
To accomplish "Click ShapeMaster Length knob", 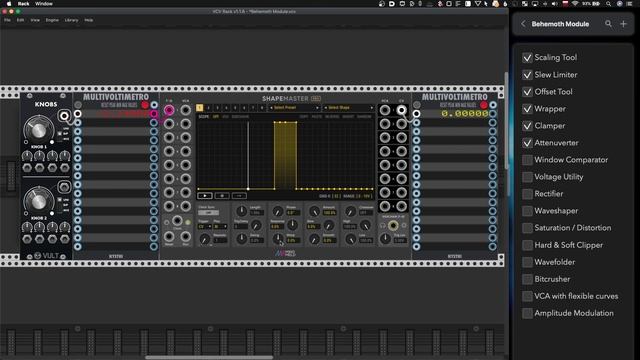I will pos(242,211).
